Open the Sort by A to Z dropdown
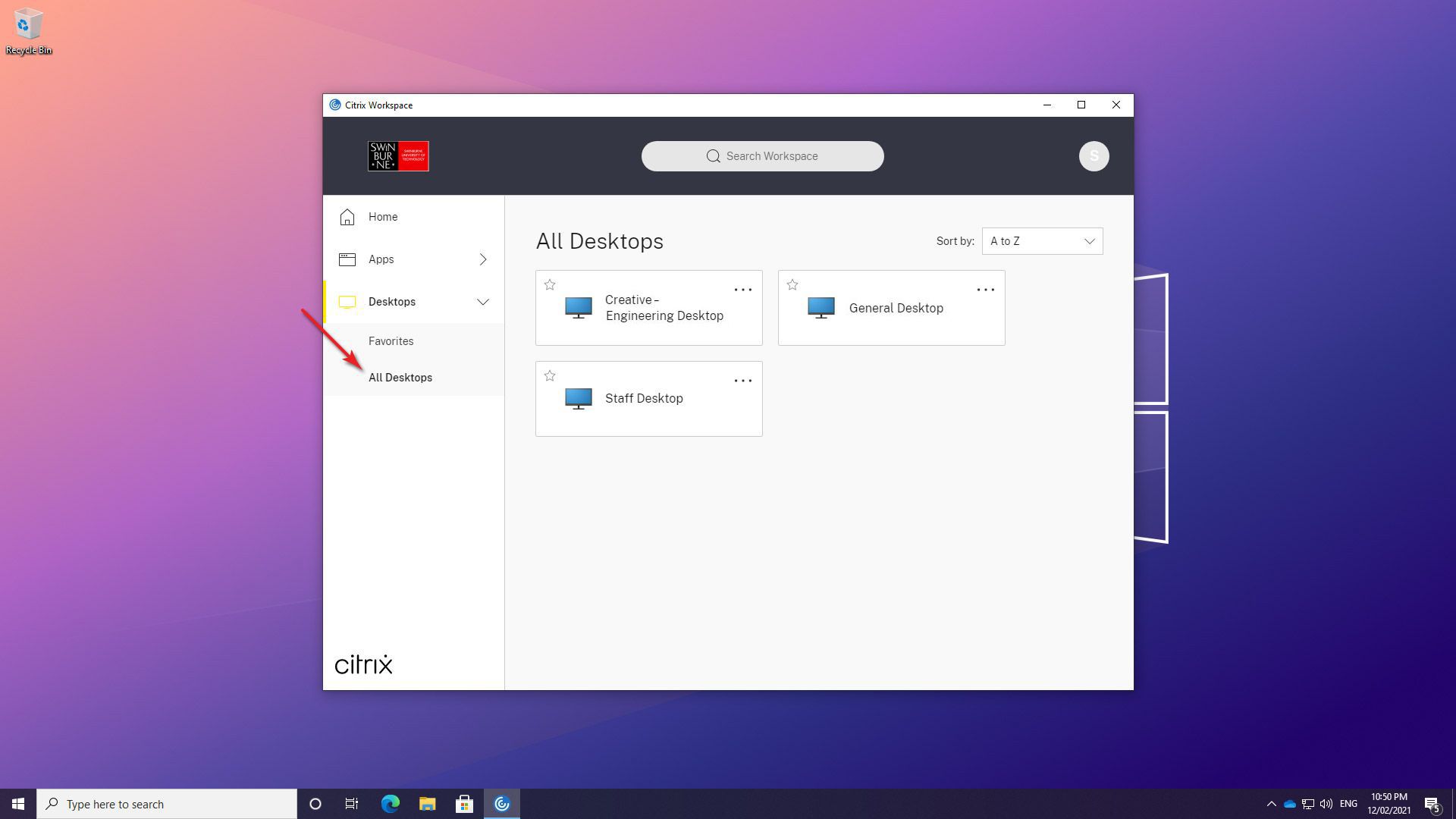Screen dimensions: 1456x819 coord(1042,241)
